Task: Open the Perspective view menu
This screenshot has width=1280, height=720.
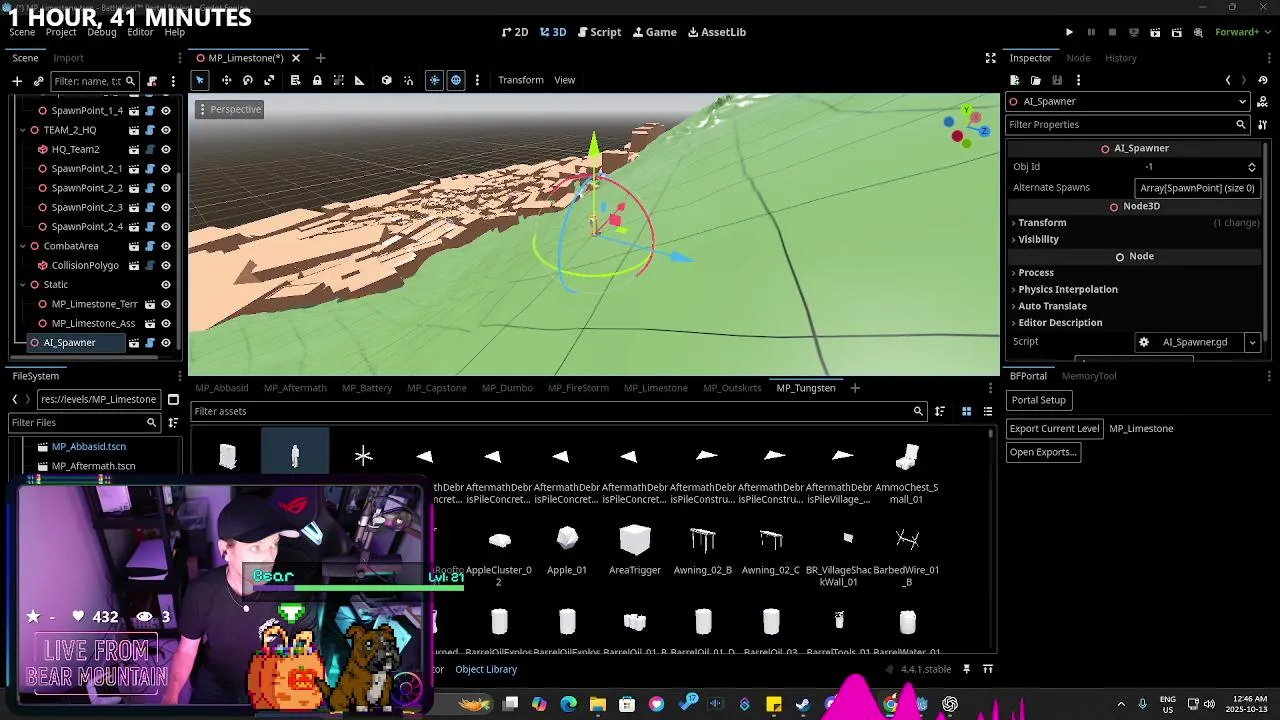Action: (x=230, y=109)
